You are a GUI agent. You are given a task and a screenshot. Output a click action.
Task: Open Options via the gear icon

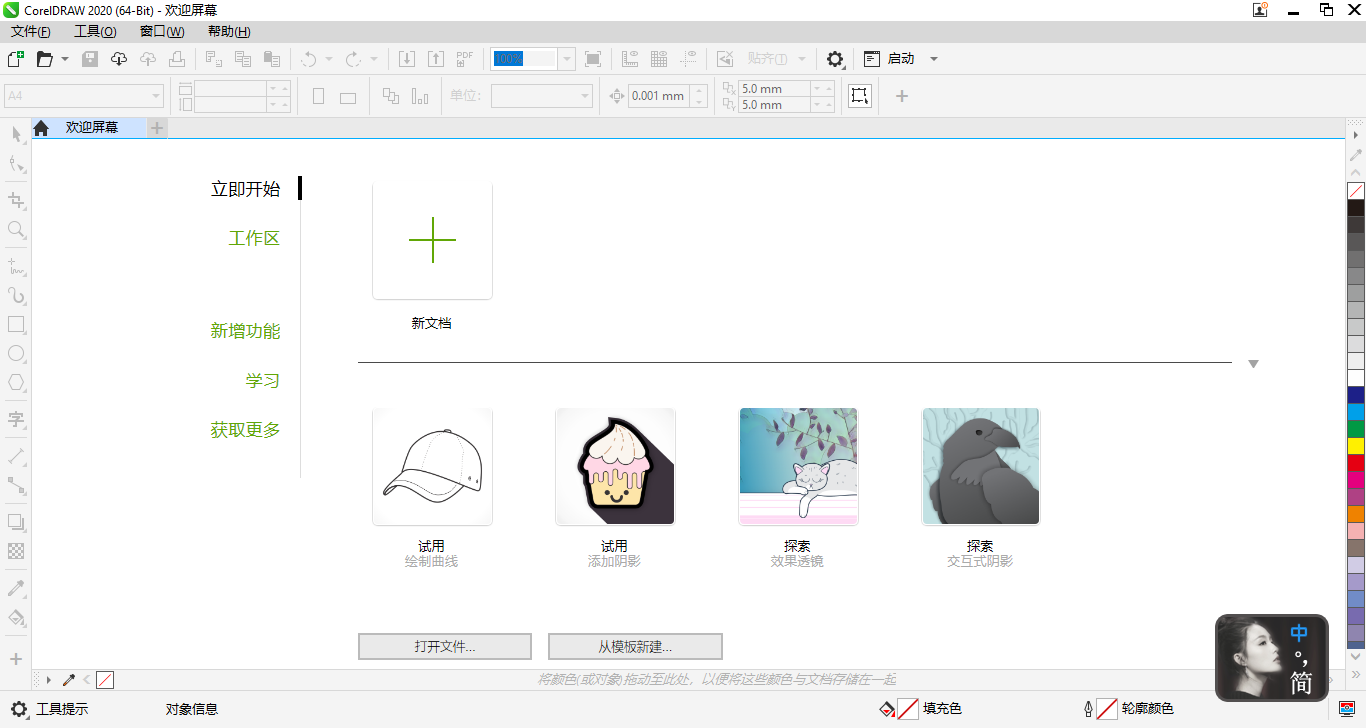tap(835, 59)
